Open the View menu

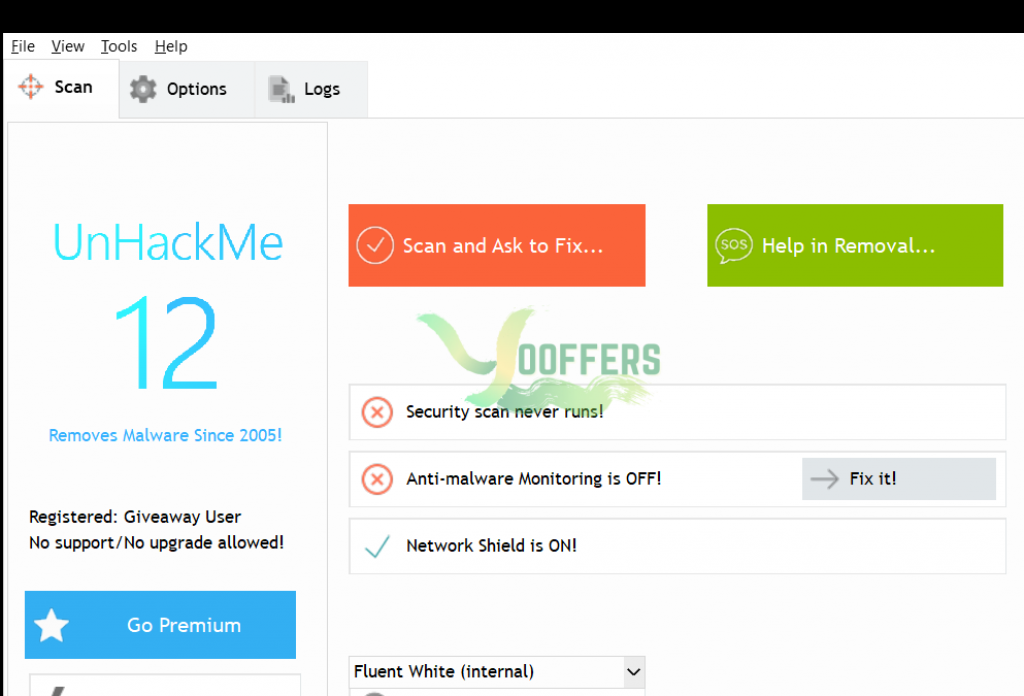point(68,46)
